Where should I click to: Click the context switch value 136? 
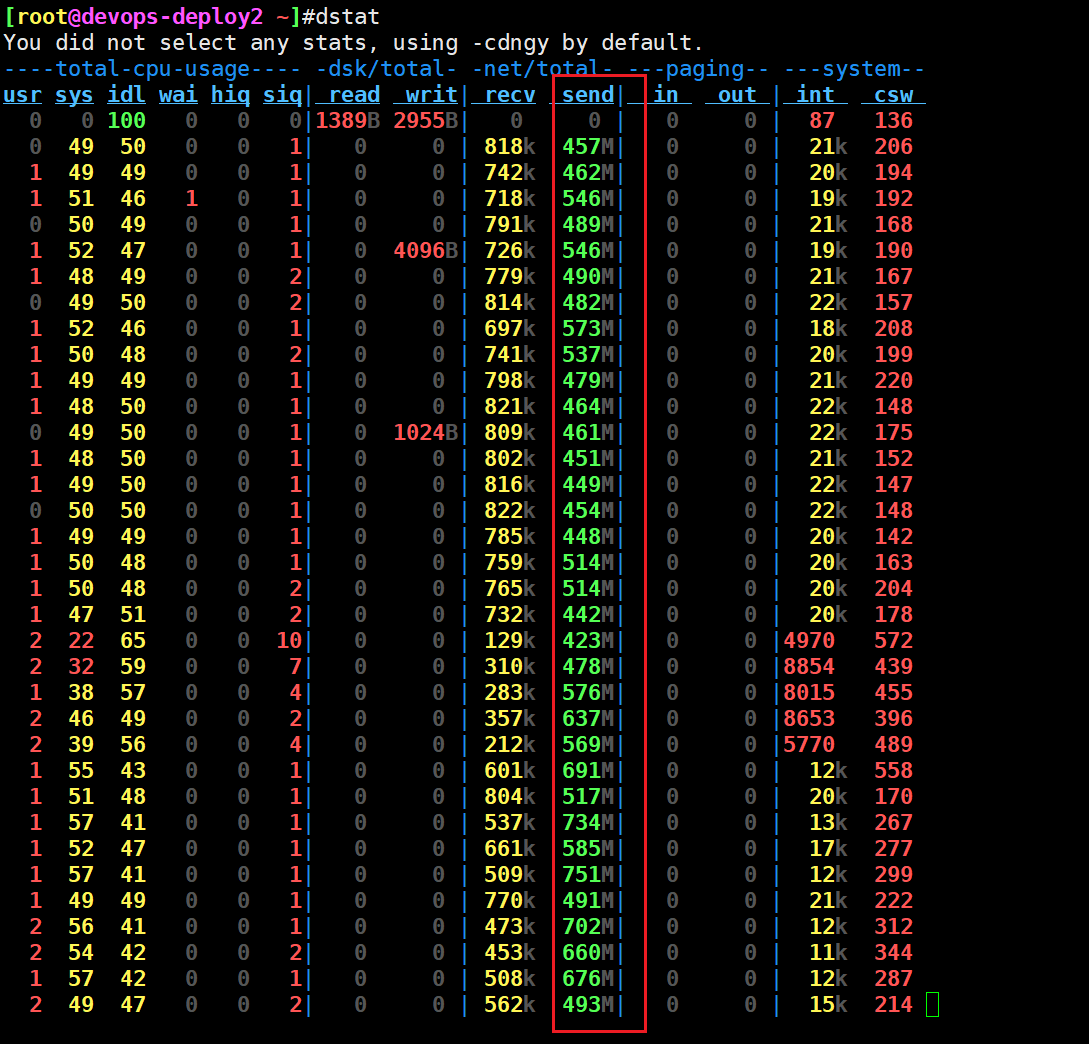[894, 121]
